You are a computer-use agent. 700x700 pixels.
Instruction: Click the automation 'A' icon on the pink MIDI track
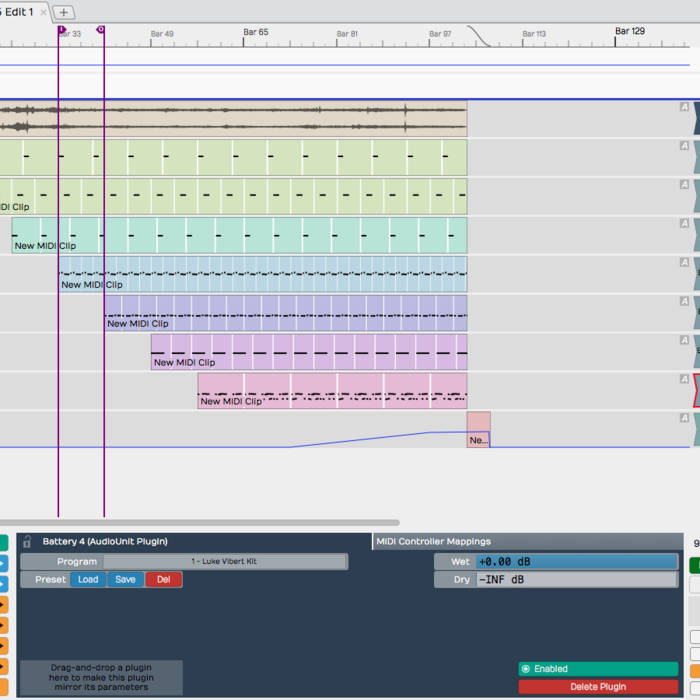684,379
